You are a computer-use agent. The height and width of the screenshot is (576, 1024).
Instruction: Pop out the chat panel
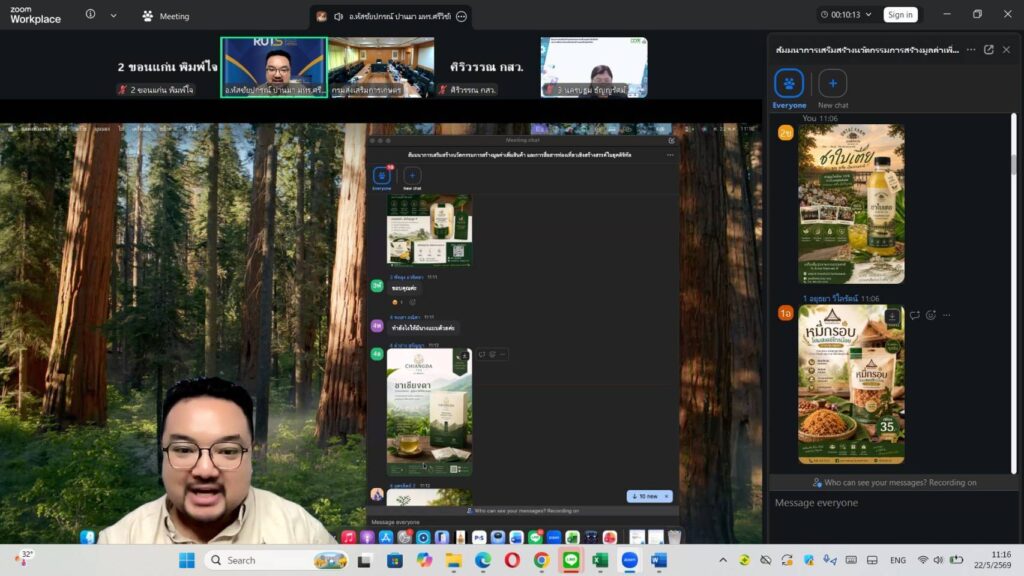(x=989, y=50)
